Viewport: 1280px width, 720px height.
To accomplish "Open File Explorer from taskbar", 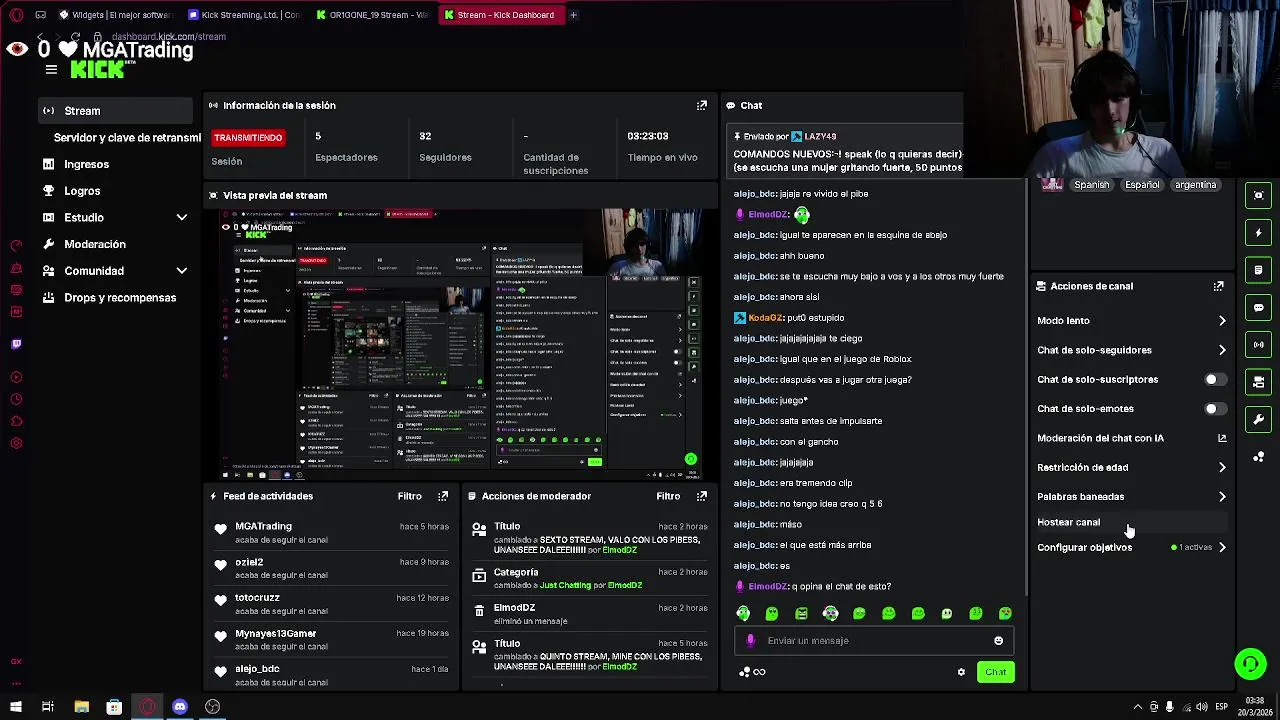I will coord(82,707).
